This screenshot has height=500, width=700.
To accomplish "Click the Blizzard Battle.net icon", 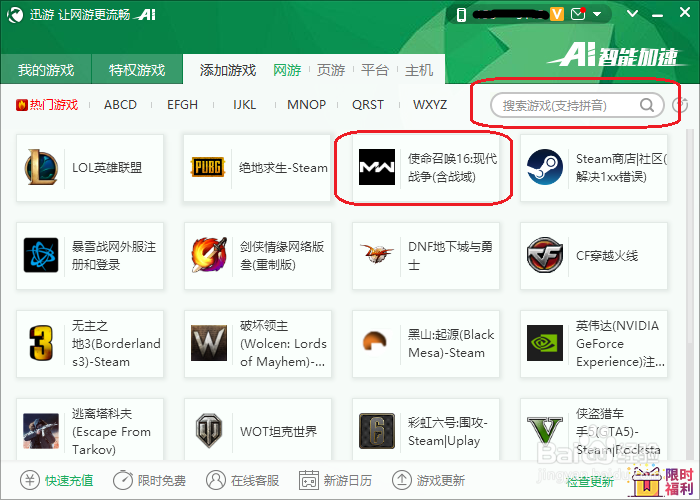I will [x=41, y=255].
